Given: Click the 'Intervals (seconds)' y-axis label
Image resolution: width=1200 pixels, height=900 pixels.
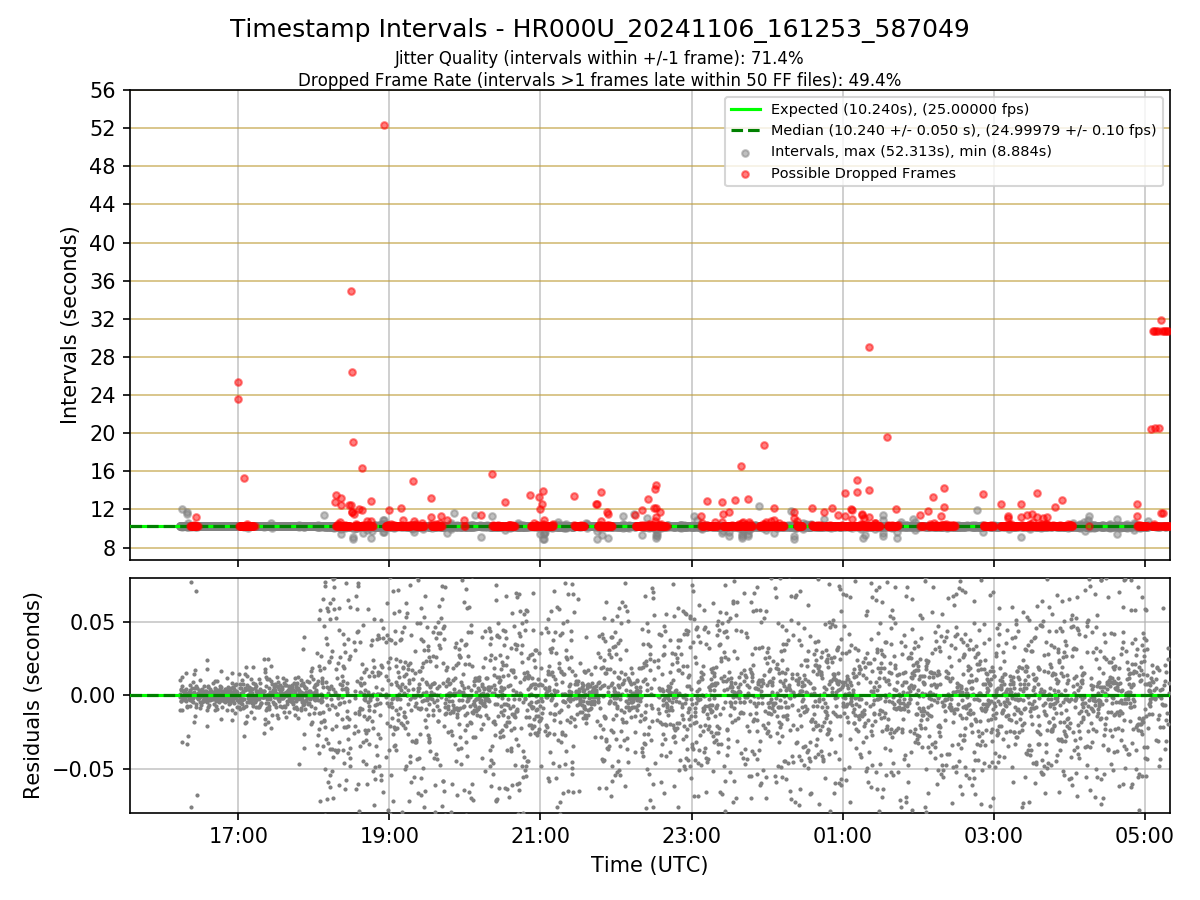Looking at the screenshot, I should coord(69,325).
